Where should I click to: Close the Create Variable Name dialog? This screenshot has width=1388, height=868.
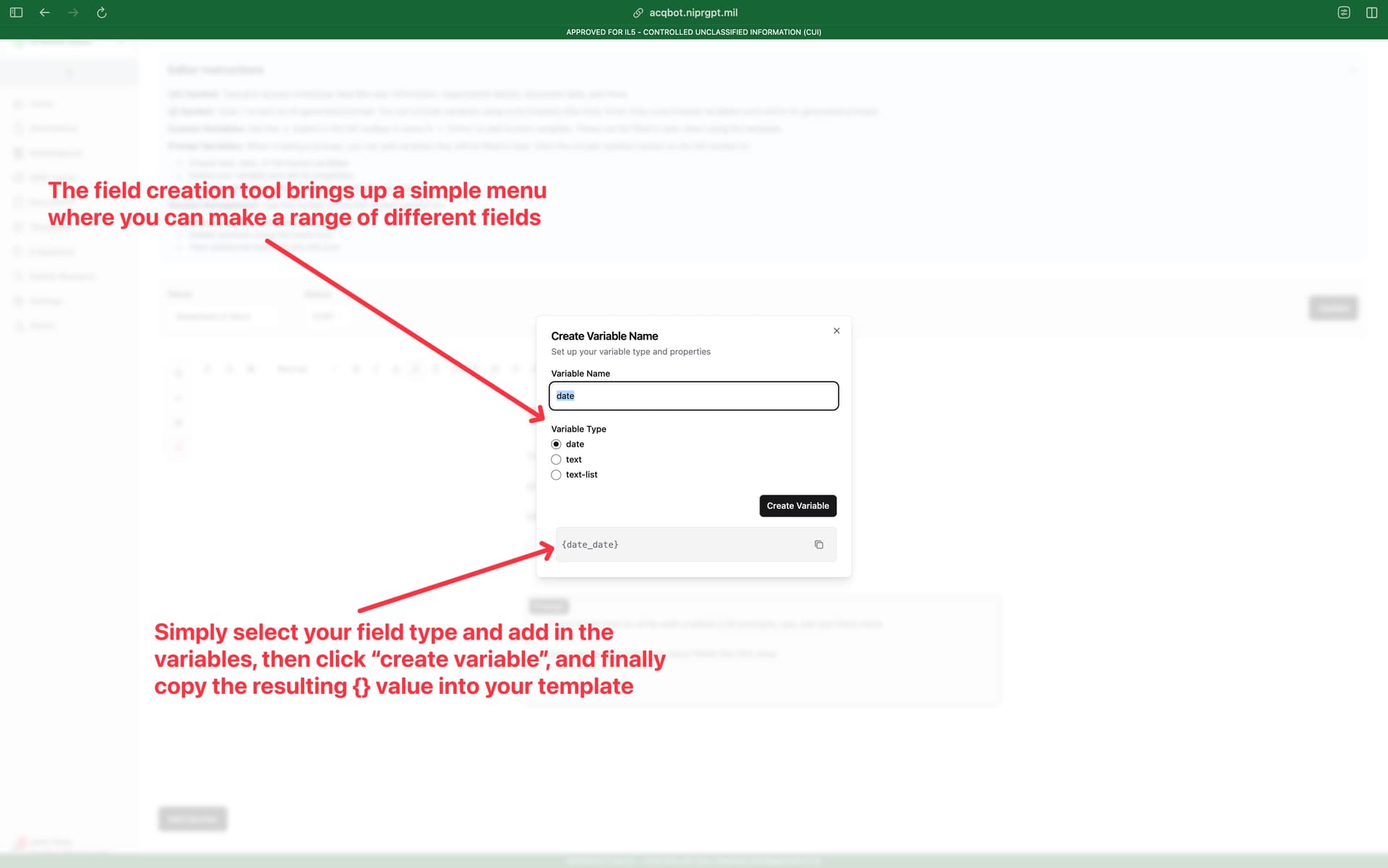click(x=836, y=330)
